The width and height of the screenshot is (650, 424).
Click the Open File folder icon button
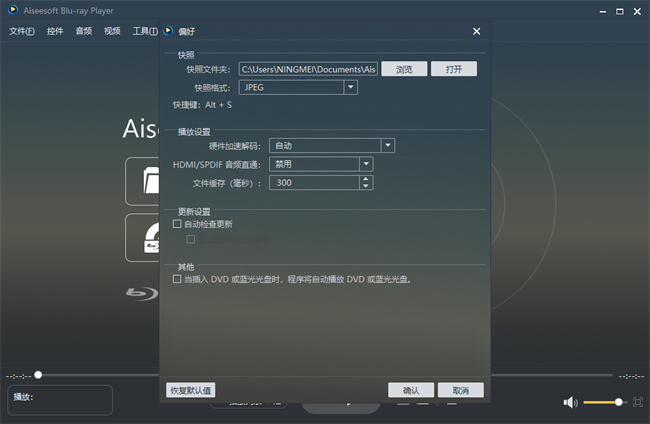143,181
